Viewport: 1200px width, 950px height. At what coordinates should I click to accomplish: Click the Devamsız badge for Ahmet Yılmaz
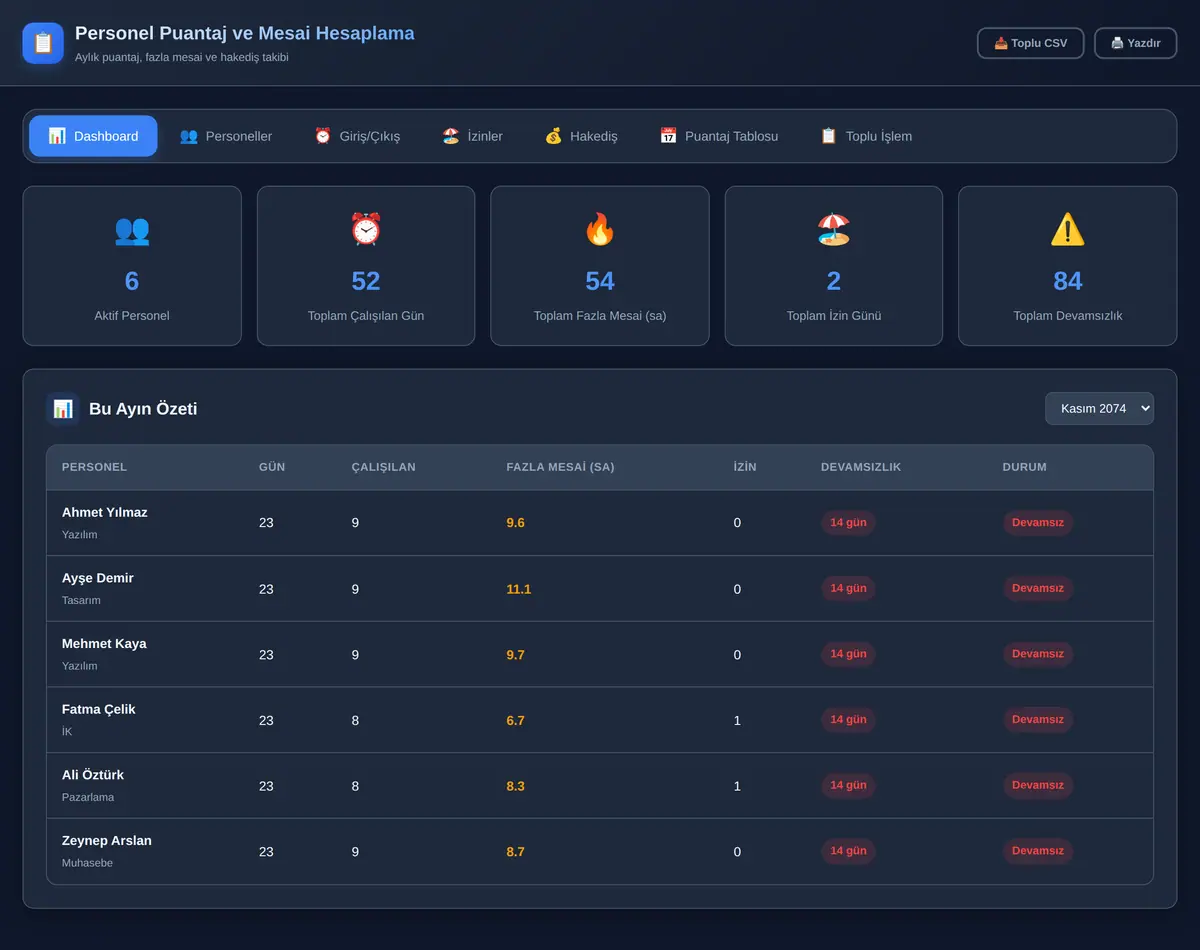coord(1037,523)
